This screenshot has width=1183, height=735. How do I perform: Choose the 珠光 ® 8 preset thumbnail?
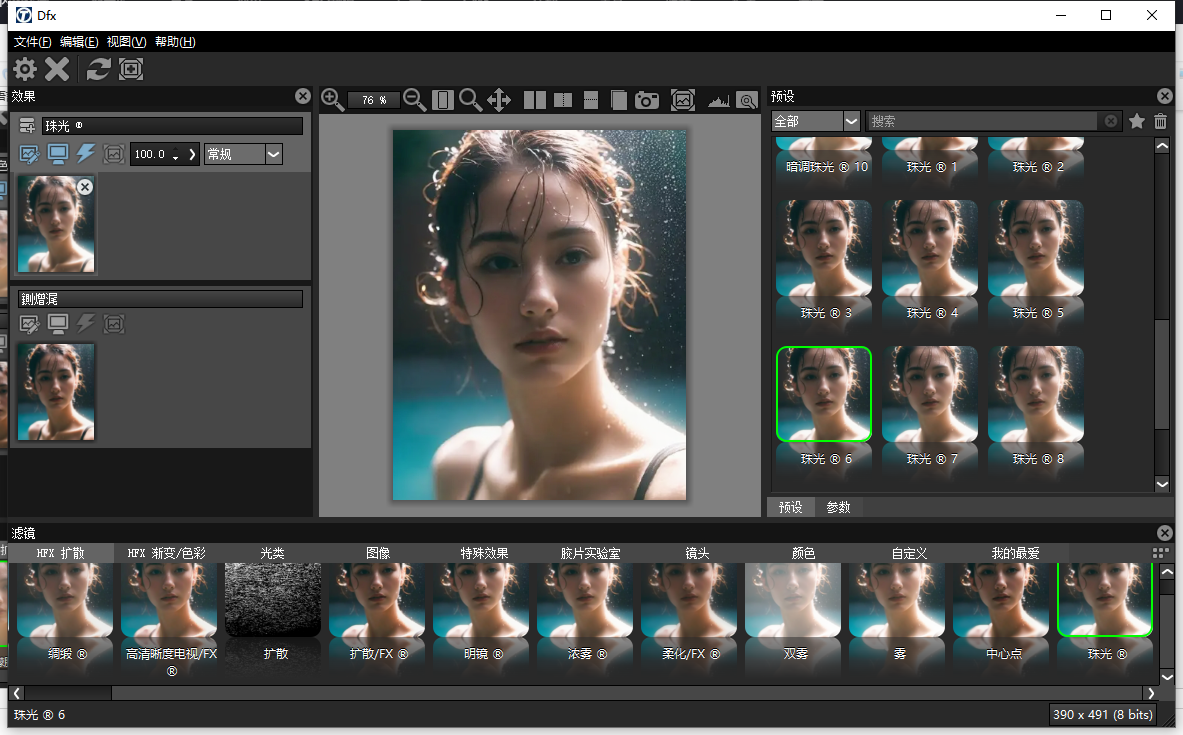point(1036,394)
